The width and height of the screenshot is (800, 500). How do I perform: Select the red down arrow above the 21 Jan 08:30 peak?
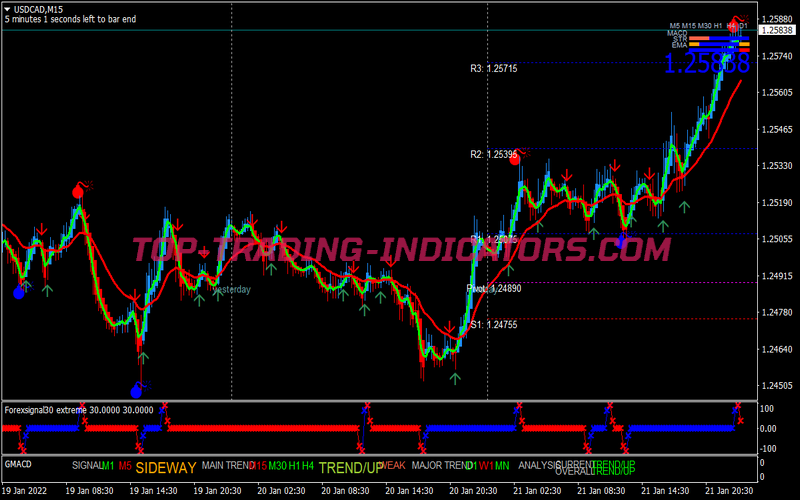pos(615,165)
